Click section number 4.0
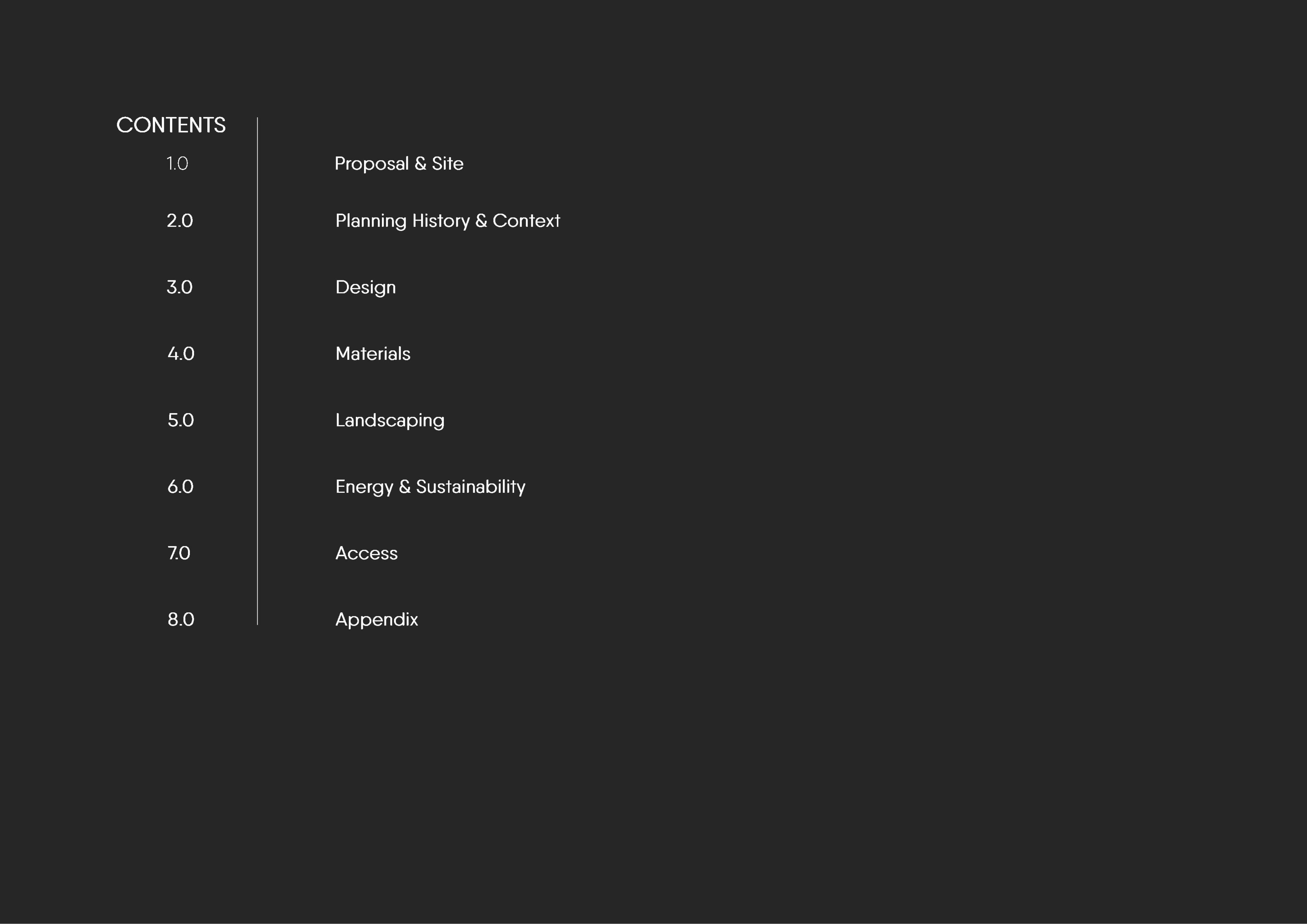 (x=181, y=354)
